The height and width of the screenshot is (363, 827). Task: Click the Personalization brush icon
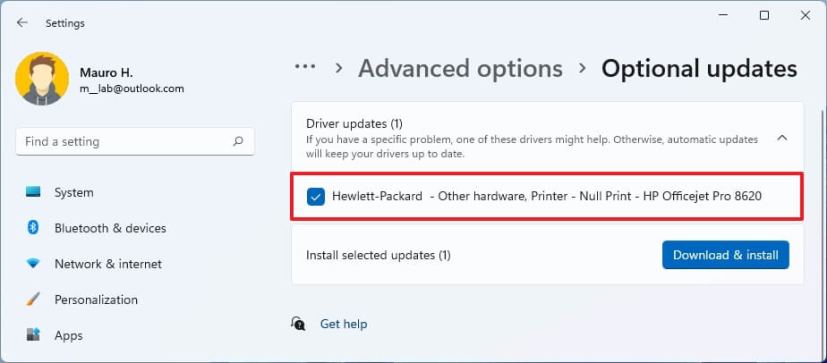click(33, 300)
